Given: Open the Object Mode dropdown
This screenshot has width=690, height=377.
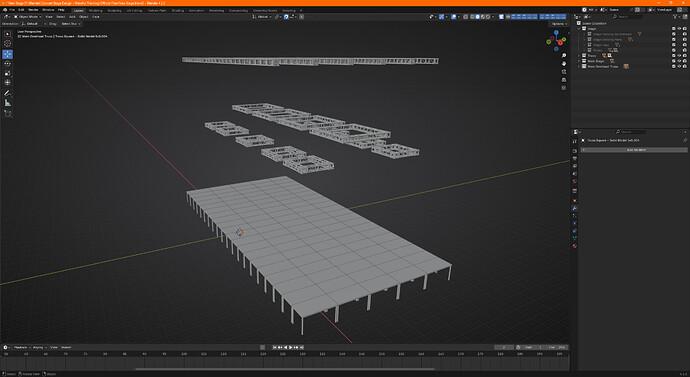Looking at the screenshot, I should 28,17.
